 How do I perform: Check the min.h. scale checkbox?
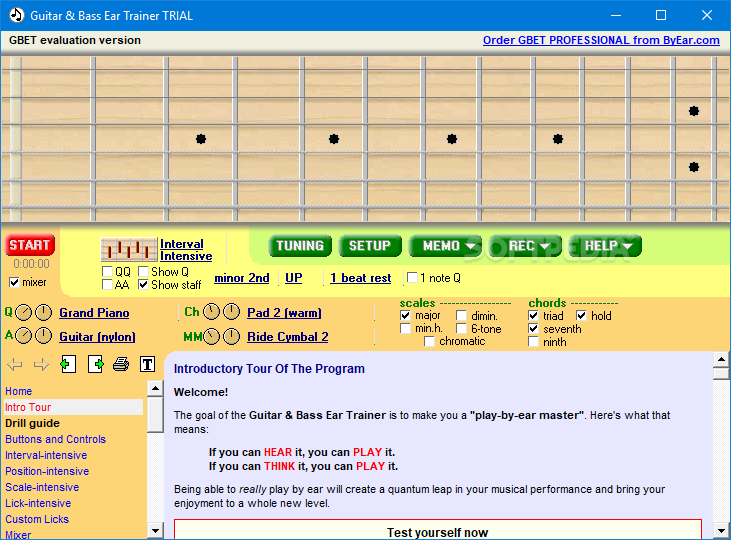click(405, 328)
